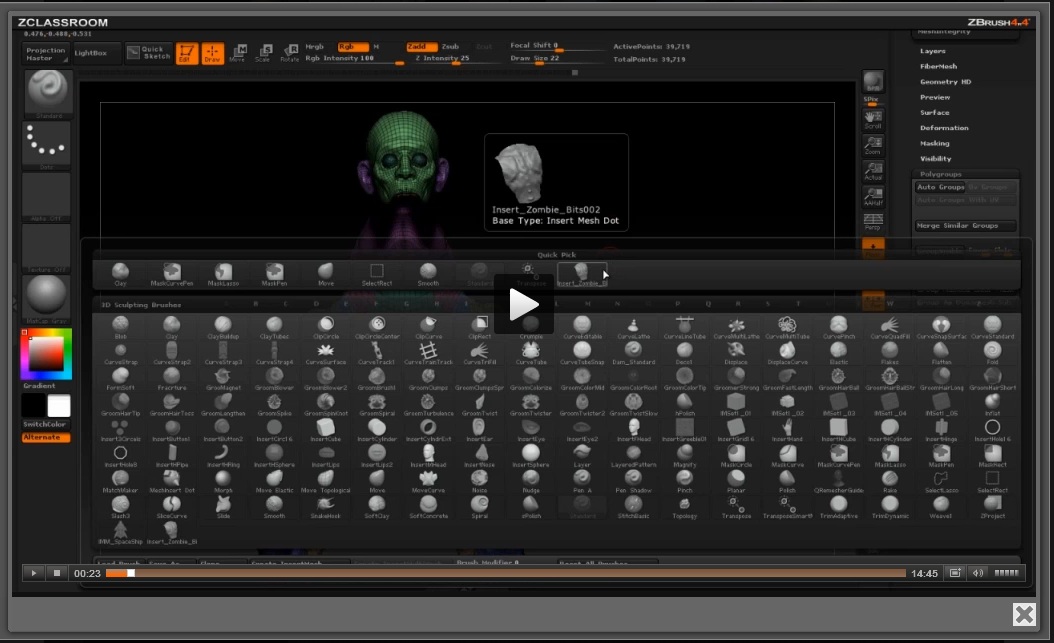Expand the Geometry HD subpalette
Image resolution: width=1054 pixels, height=643 pixels.
[x=945, y=82]
